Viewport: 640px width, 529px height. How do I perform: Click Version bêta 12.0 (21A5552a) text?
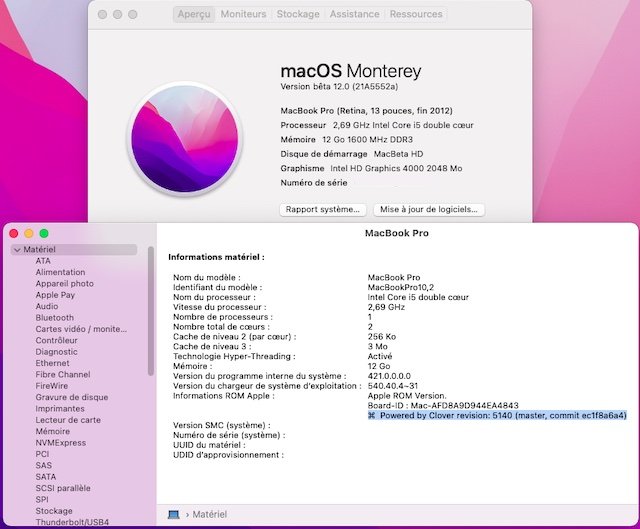point(339,87)
